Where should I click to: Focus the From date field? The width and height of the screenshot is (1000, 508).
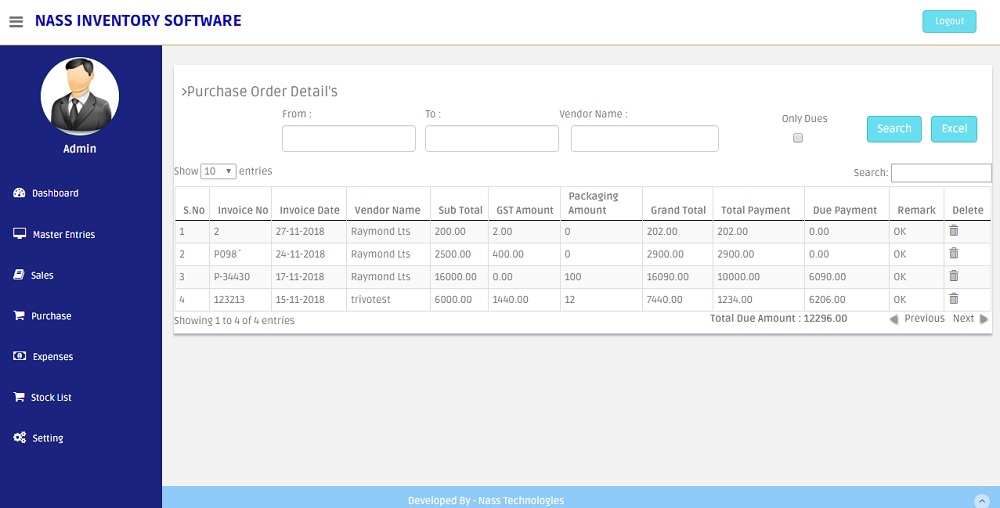pos(349,138)
